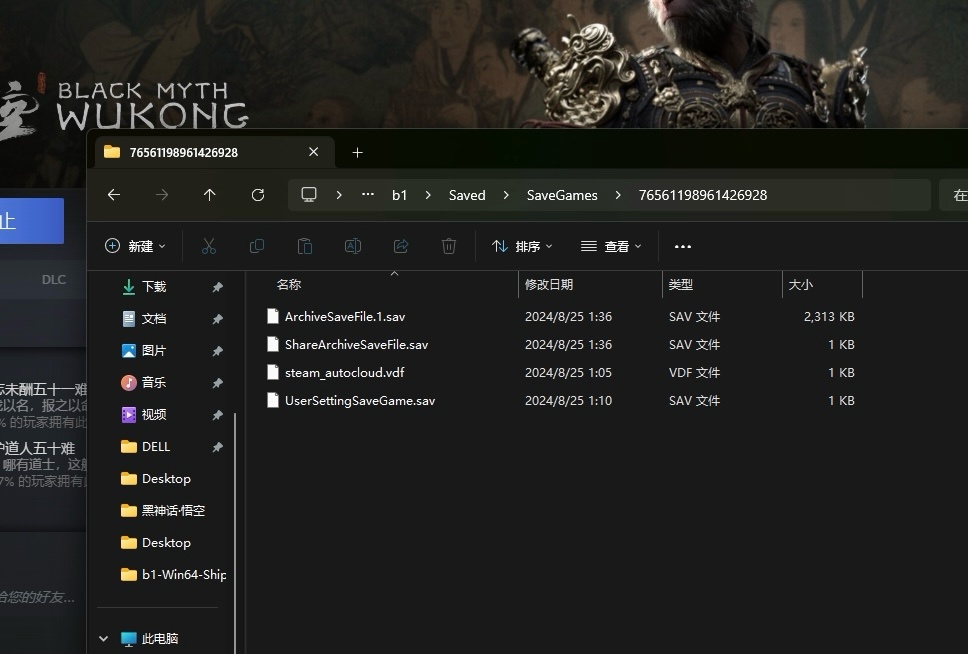Click the Up directory arrow
The width and height of the screenshot is (968, 654).
(x=209, y=195)
